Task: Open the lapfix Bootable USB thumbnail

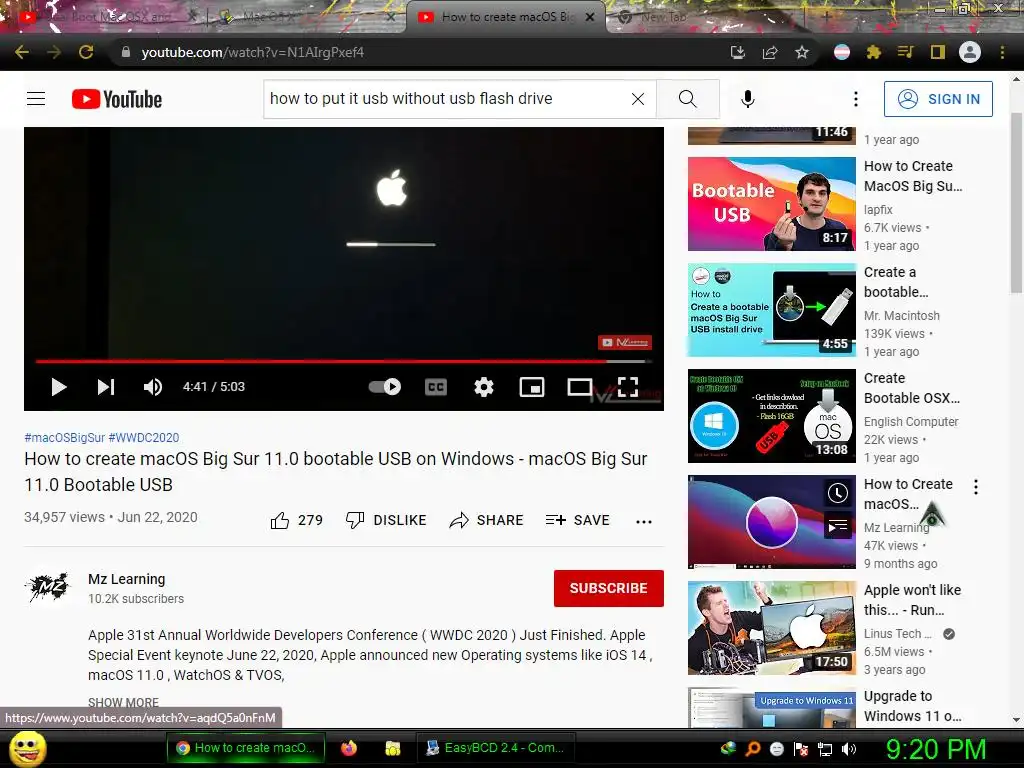Action: [x=771, y=204]
